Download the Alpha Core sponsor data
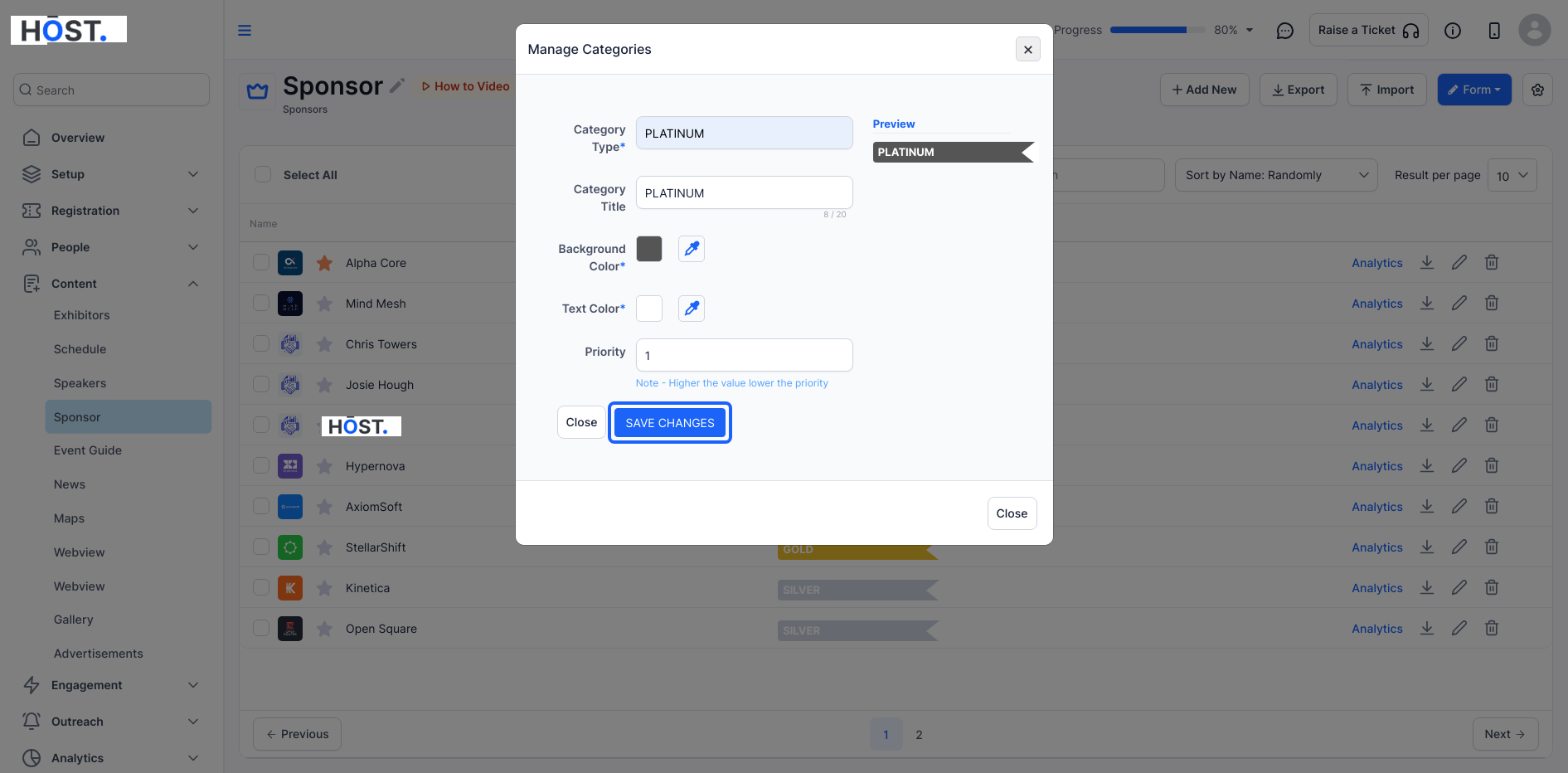This screenshot has width=1568, height=773. [1427, 263]
